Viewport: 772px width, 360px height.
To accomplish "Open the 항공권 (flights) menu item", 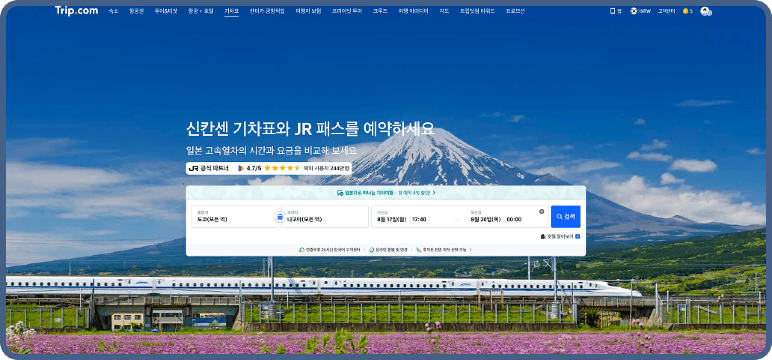I will (x=136, y=11).
